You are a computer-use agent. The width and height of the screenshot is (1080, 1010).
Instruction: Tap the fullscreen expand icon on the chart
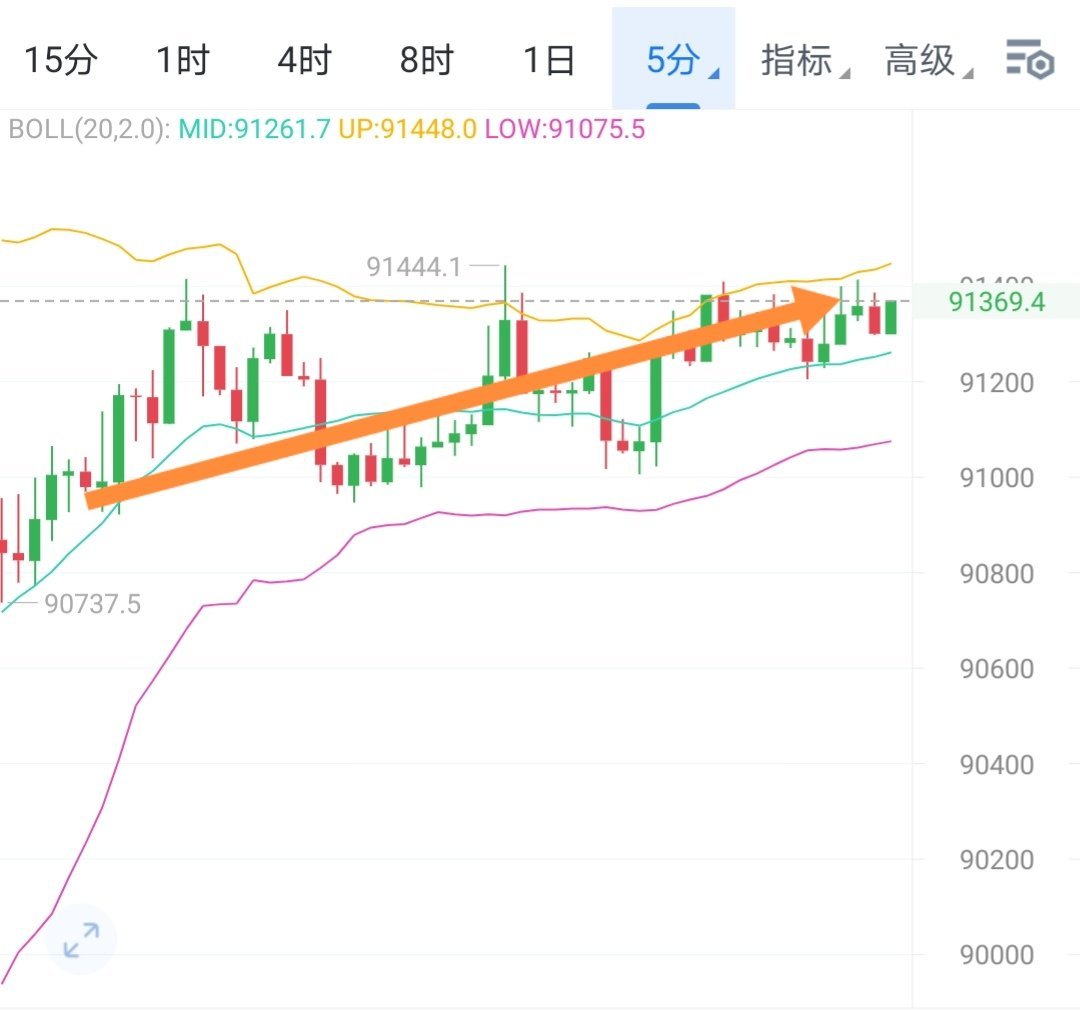(80, 938)
